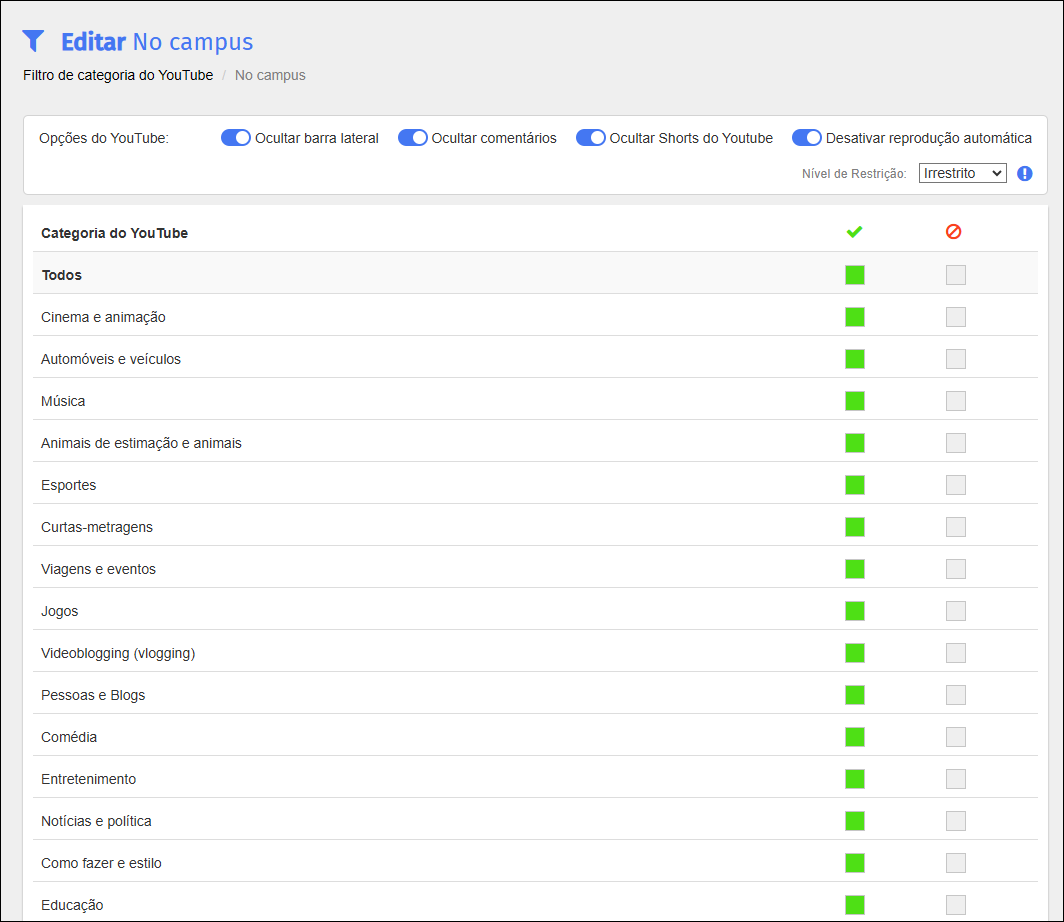
Task: Click the red block column header icon
Action: (x=953, y=232)
